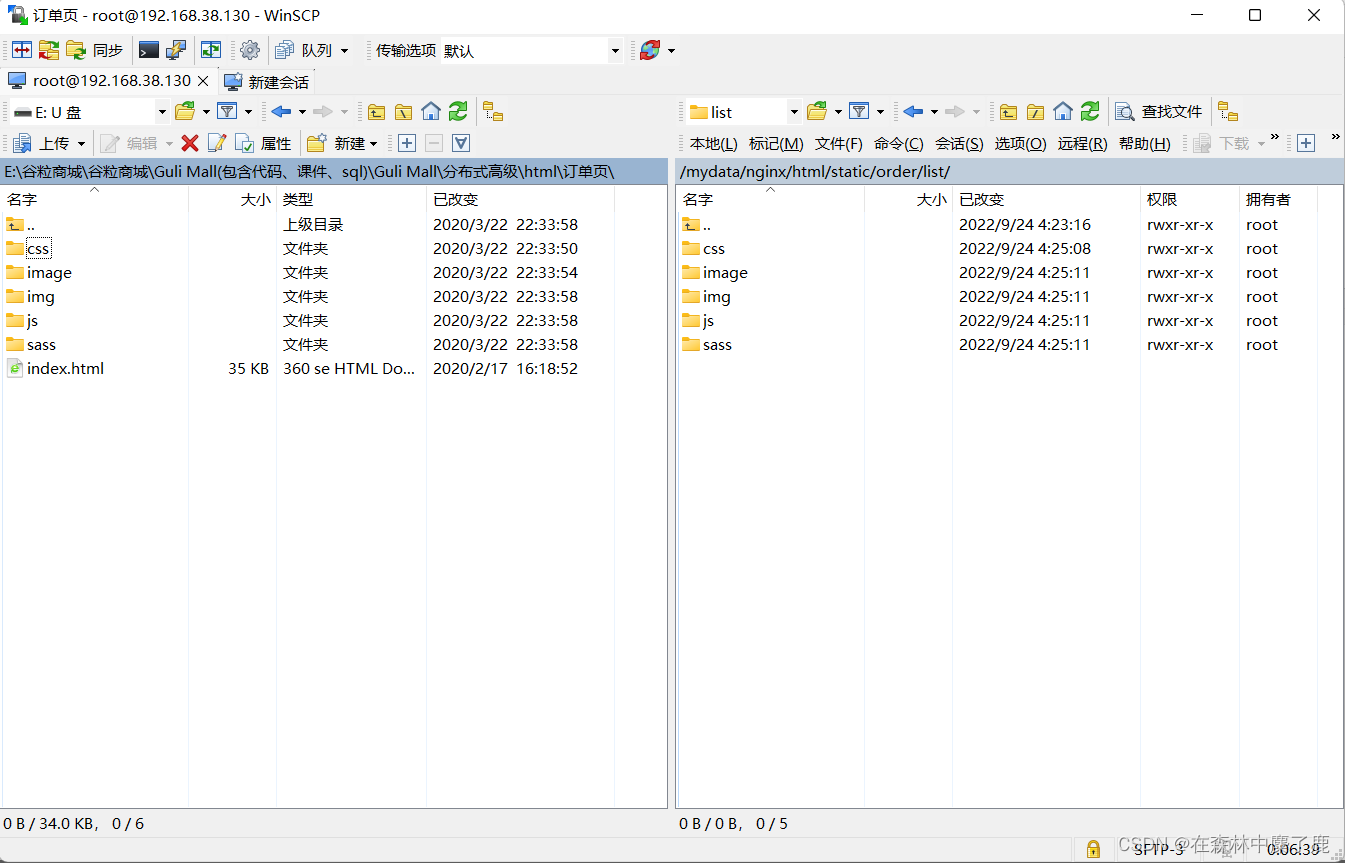Click the lock icon in the status bar
Screen dimensions: 1345x863
[x=1093, y=849]
